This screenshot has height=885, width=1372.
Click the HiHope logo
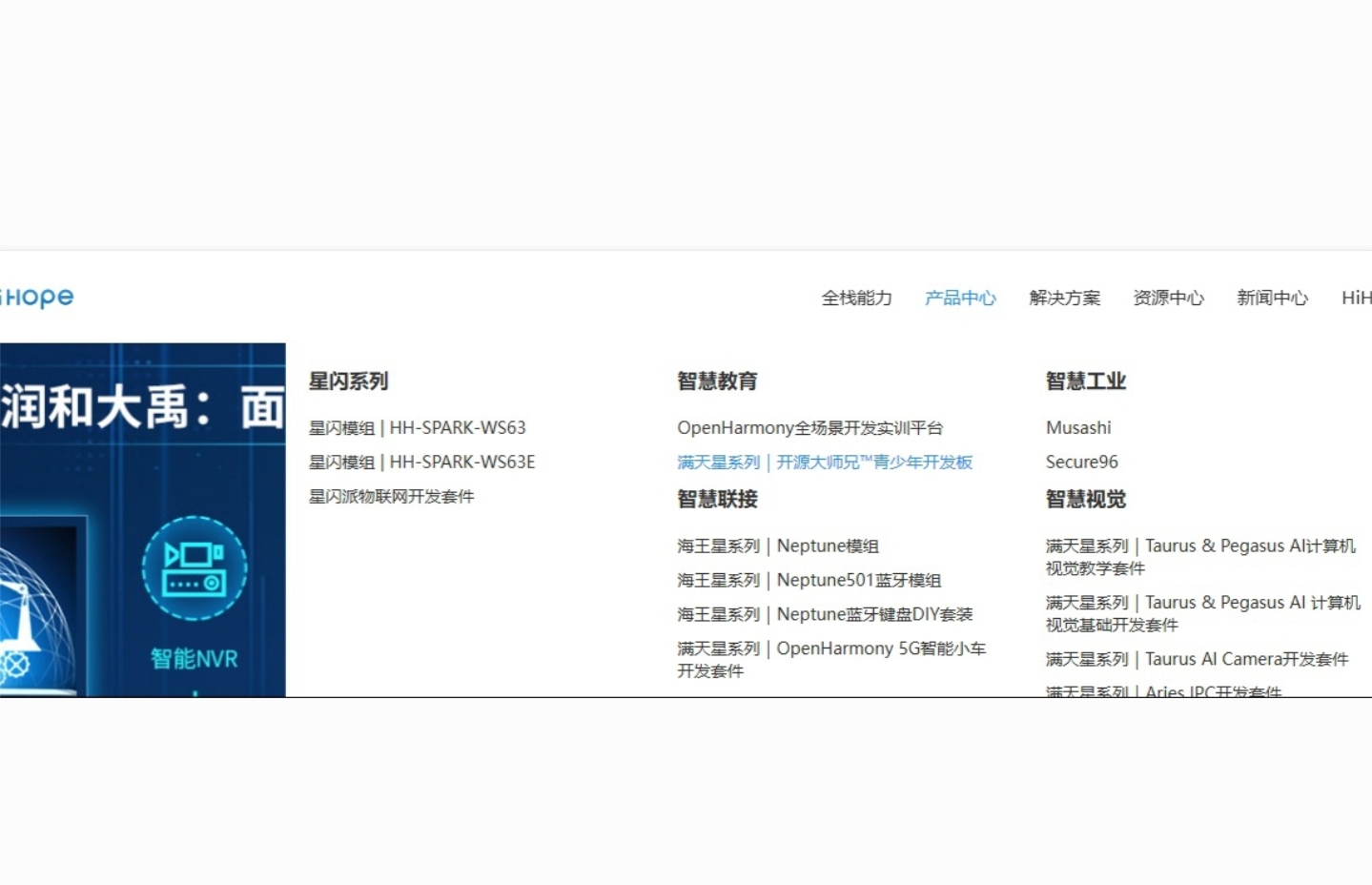coord(37,298)
